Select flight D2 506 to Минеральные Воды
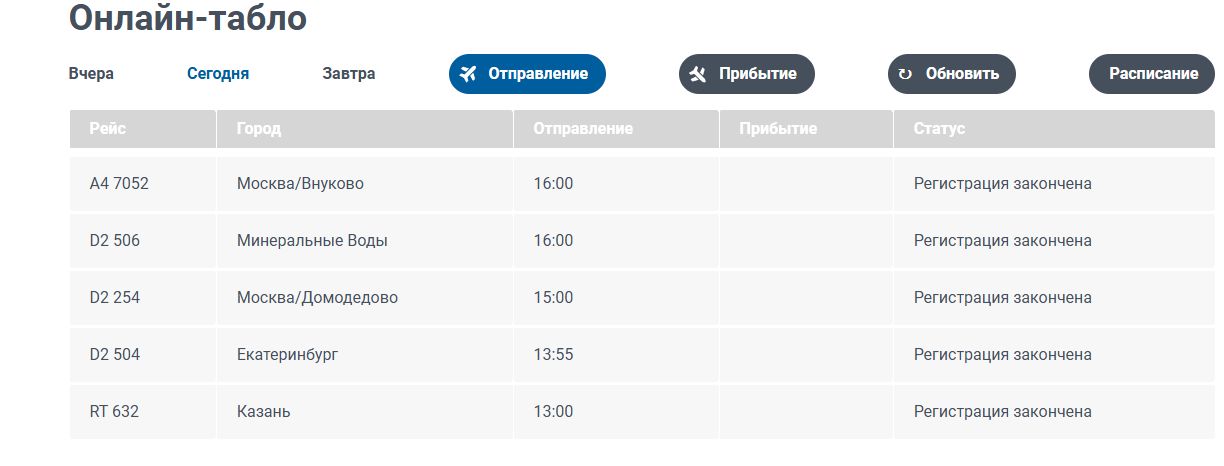Viewport: 1224px width, 466px height. pos(642,241)
